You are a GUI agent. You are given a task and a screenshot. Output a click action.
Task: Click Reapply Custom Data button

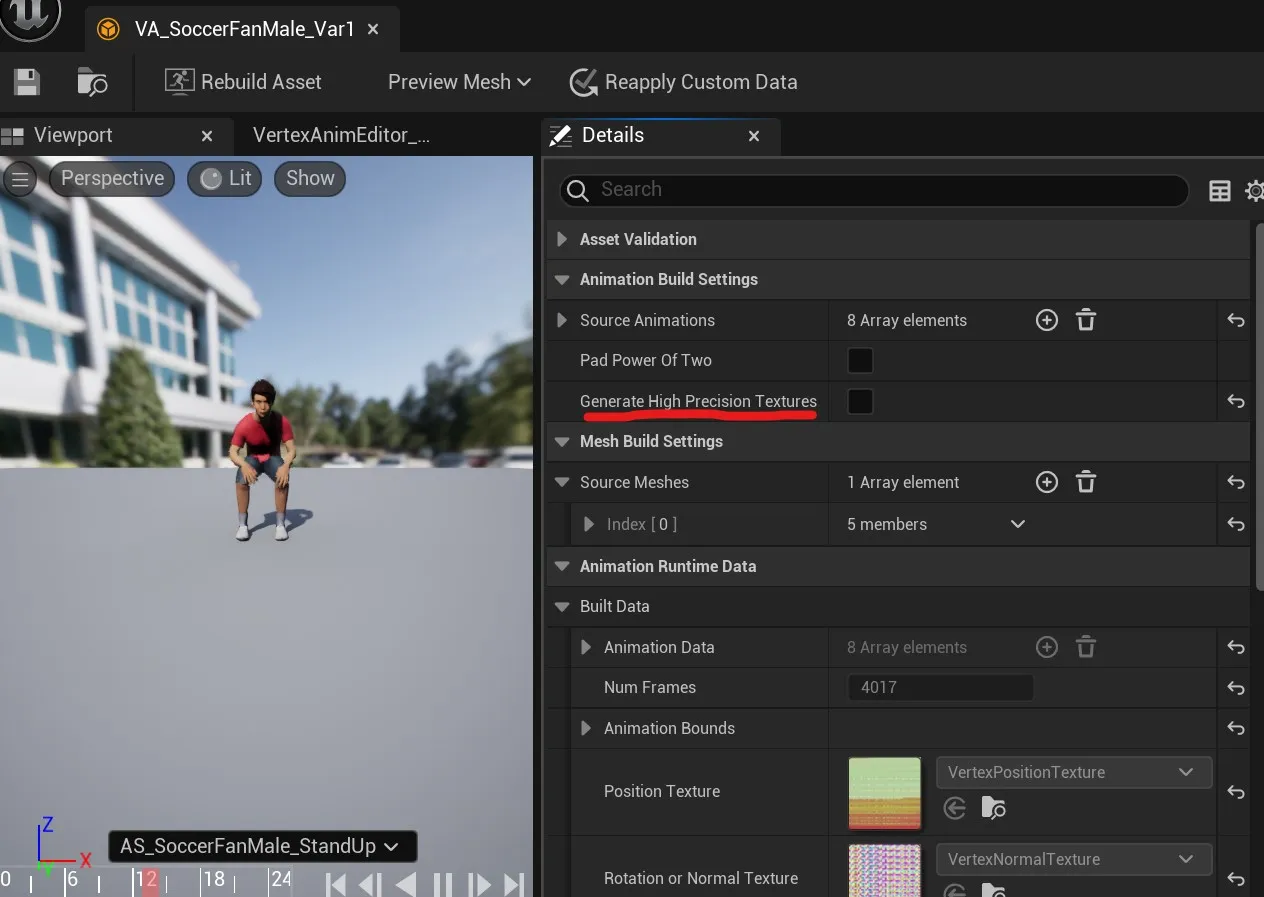click(683, 82)
